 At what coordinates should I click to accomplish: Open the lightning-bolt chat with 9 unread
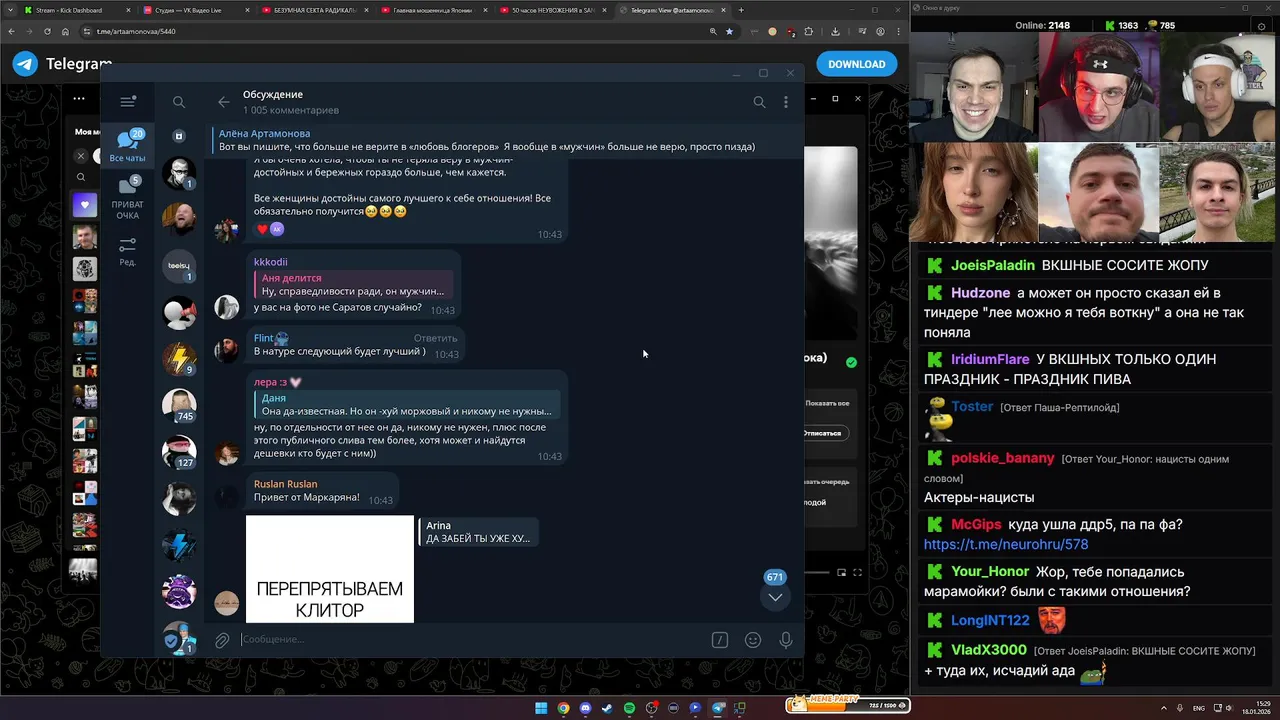(x=179, y=358)
